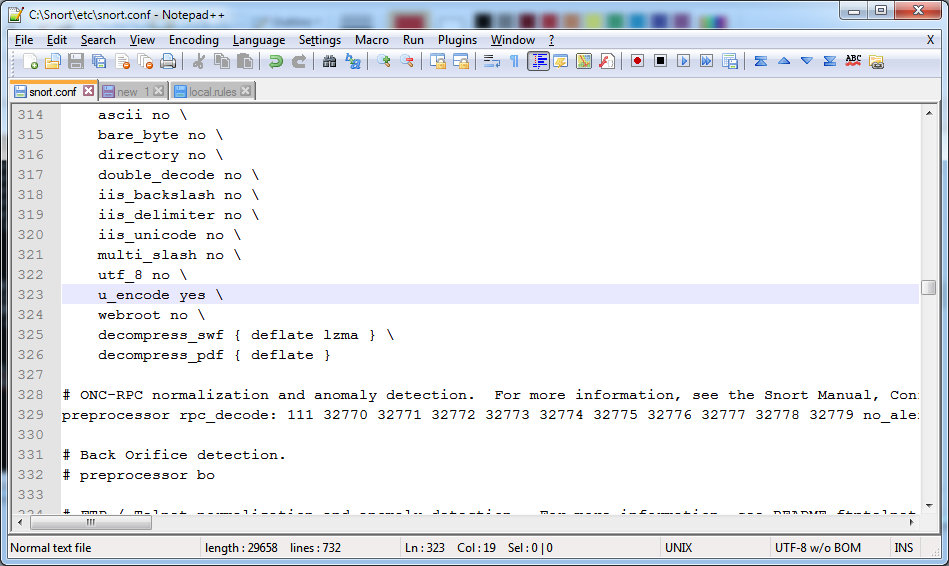
Task: Click the Open file toolbar icon
Action: (x=53, y=62)
